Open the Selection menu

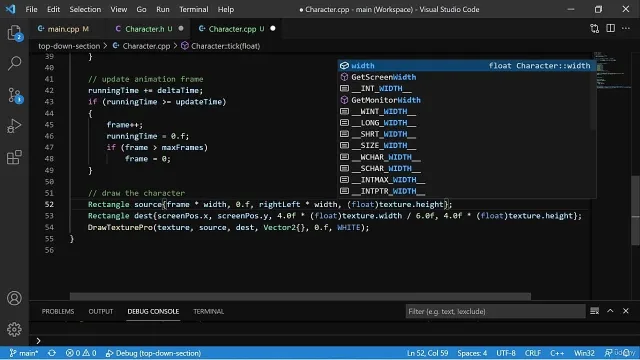pyautogui.click(x=85, y=9)
